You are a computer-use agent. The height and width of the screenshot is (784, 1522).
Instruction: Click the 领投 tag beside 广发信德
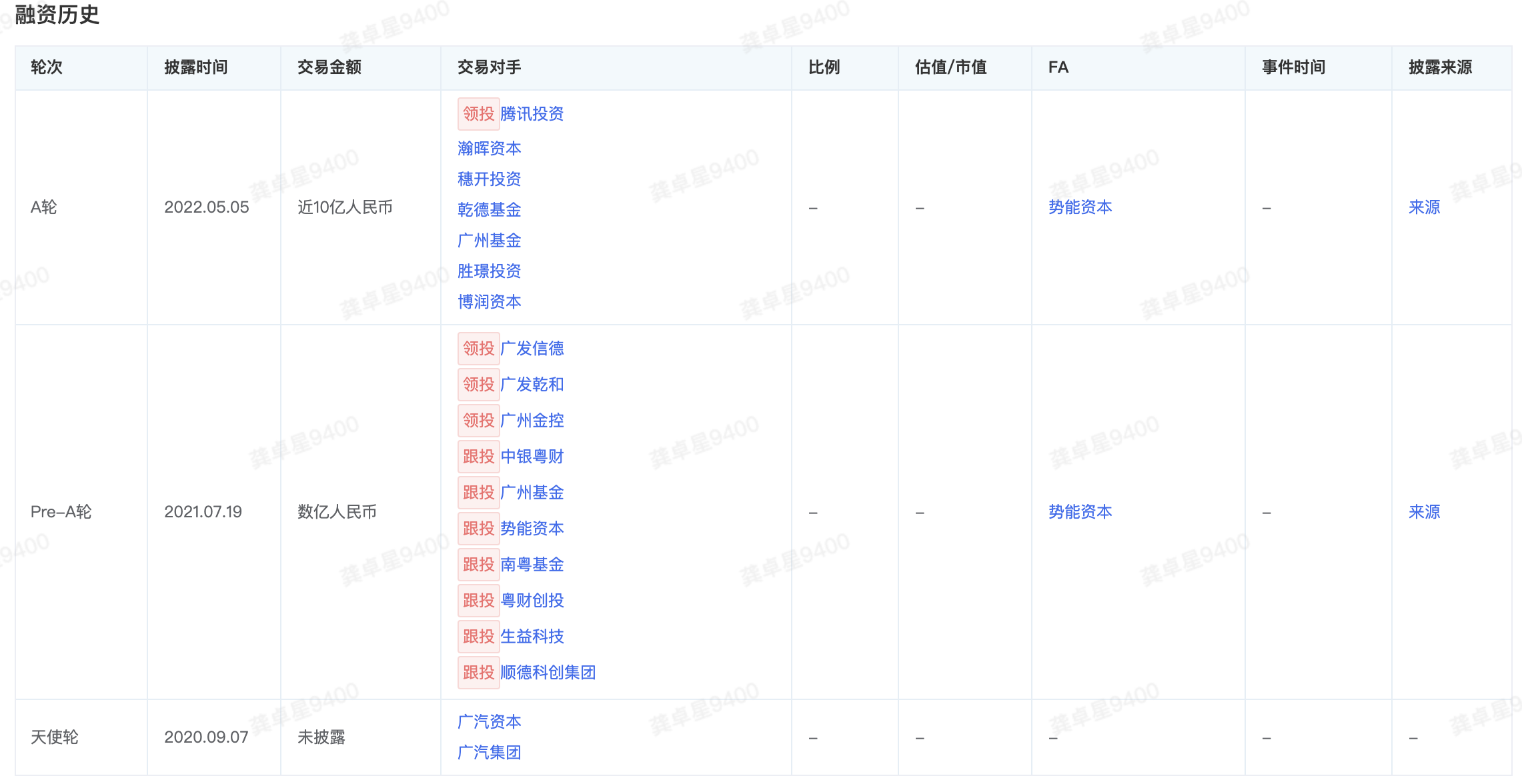(478, 348)
